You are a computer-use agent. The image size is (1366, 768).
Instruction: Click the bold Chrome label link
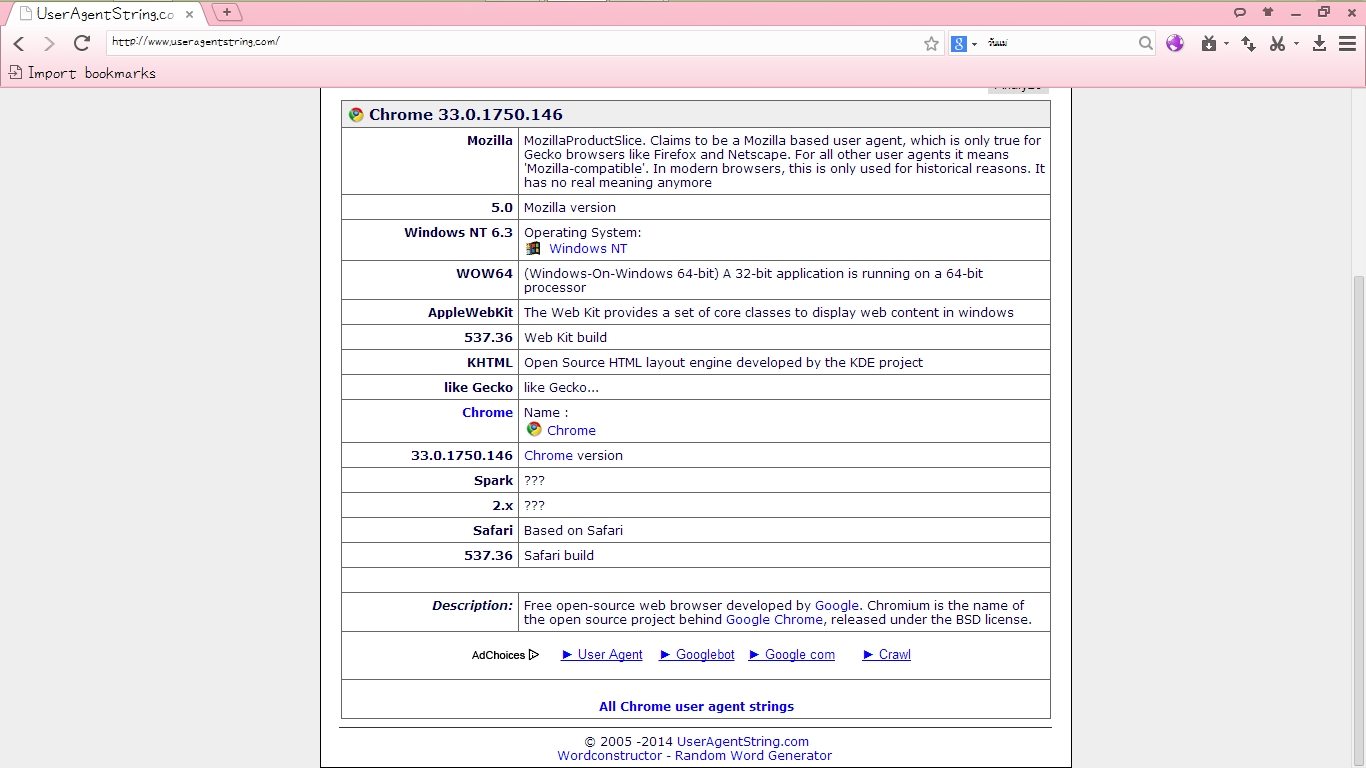click(x=487, y=413)
